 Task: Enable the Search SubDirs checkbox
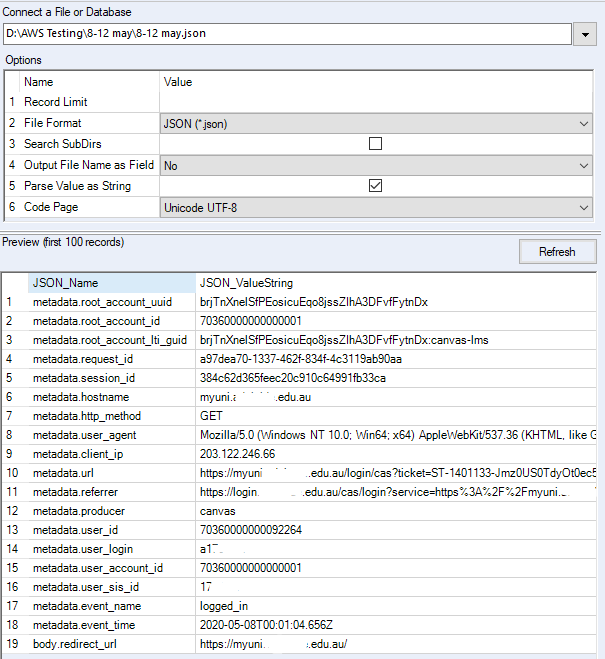376,144
